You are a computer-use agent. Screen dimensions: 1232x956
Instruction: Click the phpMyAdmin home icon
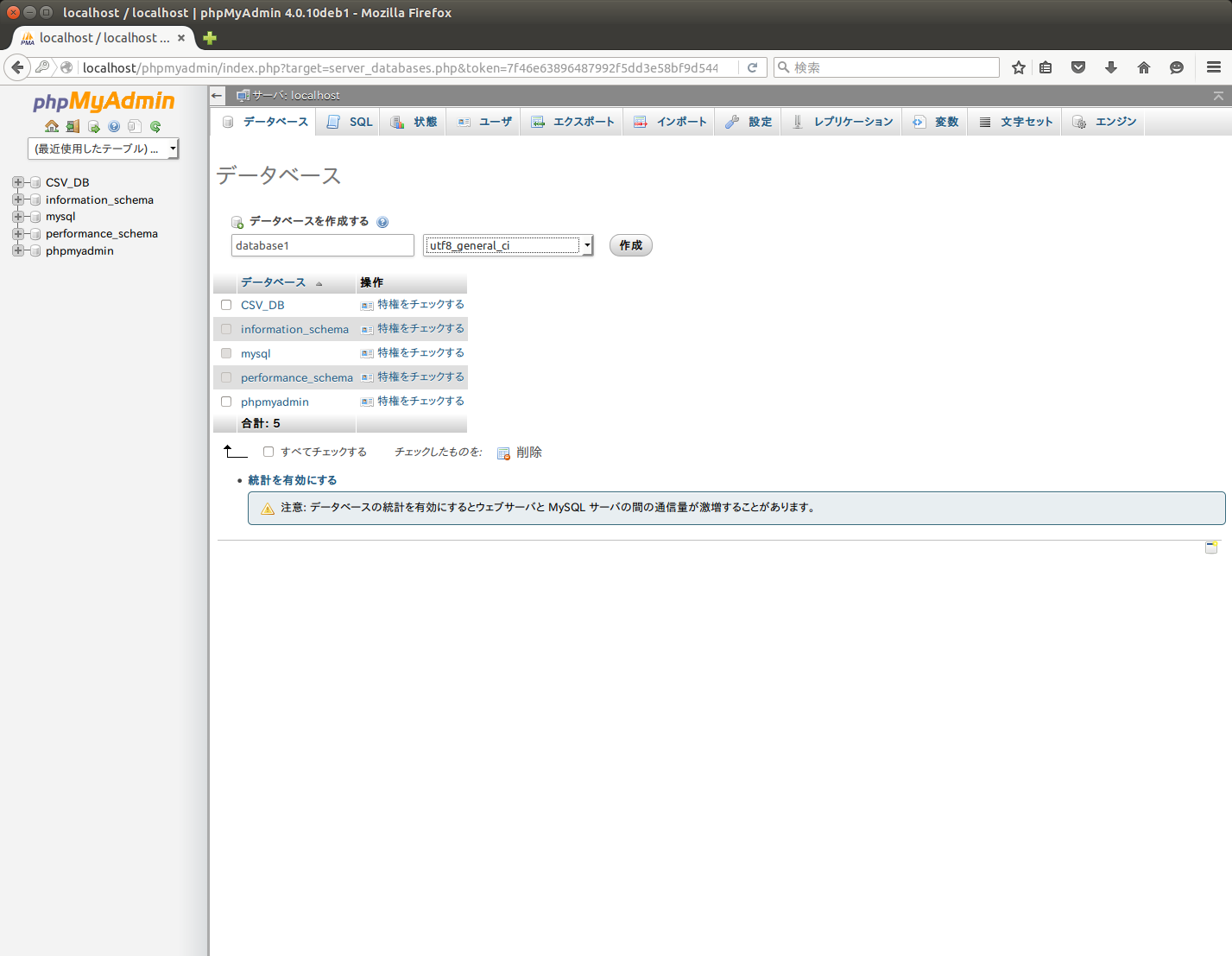click(x=52, y=126)
